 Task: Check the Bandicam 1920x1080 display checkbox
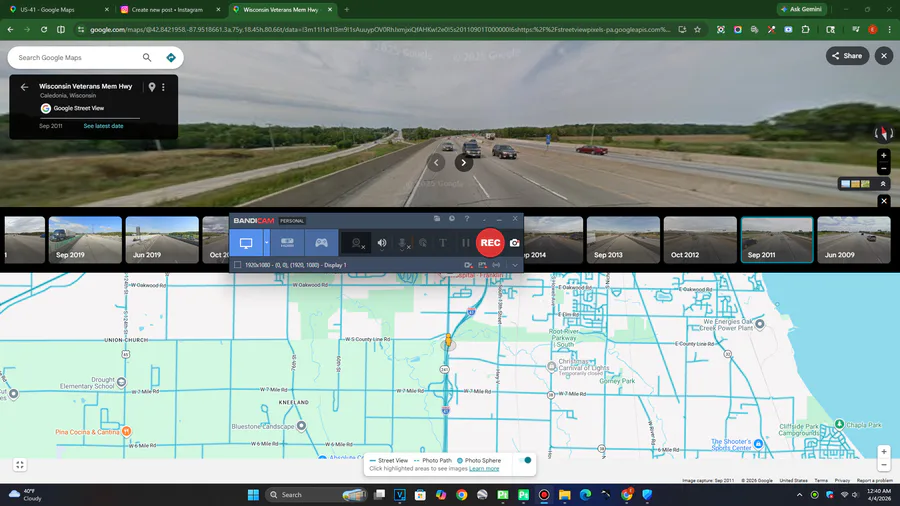pyautogui.click(x=238, y=265)
